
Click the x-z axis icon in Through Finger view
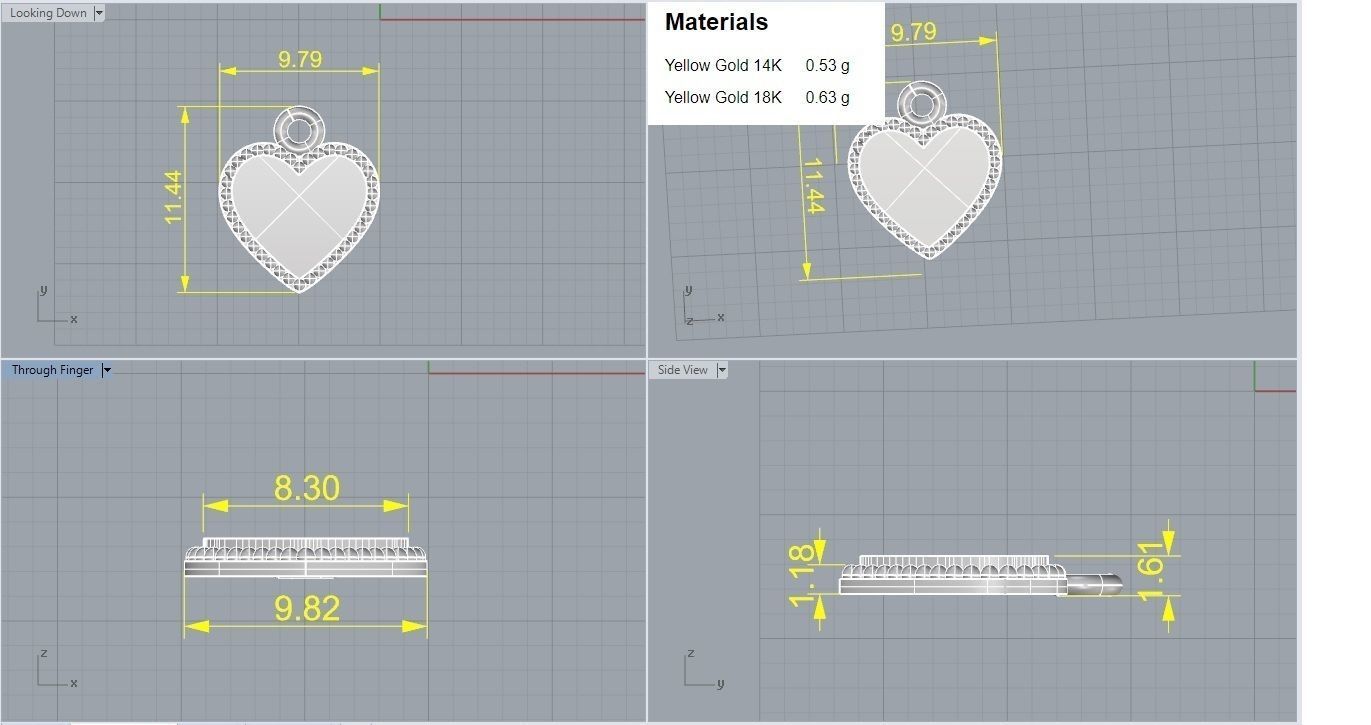(x=55, y=669)
